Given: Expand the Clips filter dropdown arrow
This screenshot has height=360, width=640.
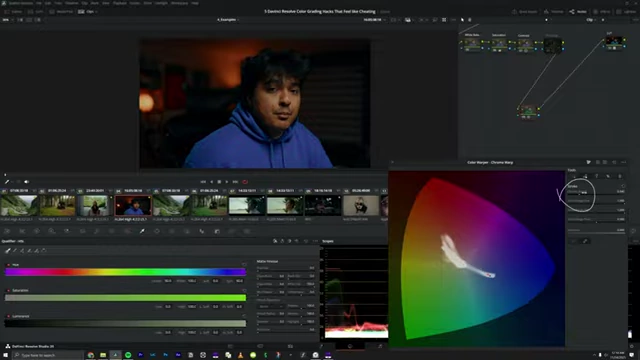Looking at the screenshot, I should pos(96,12).
